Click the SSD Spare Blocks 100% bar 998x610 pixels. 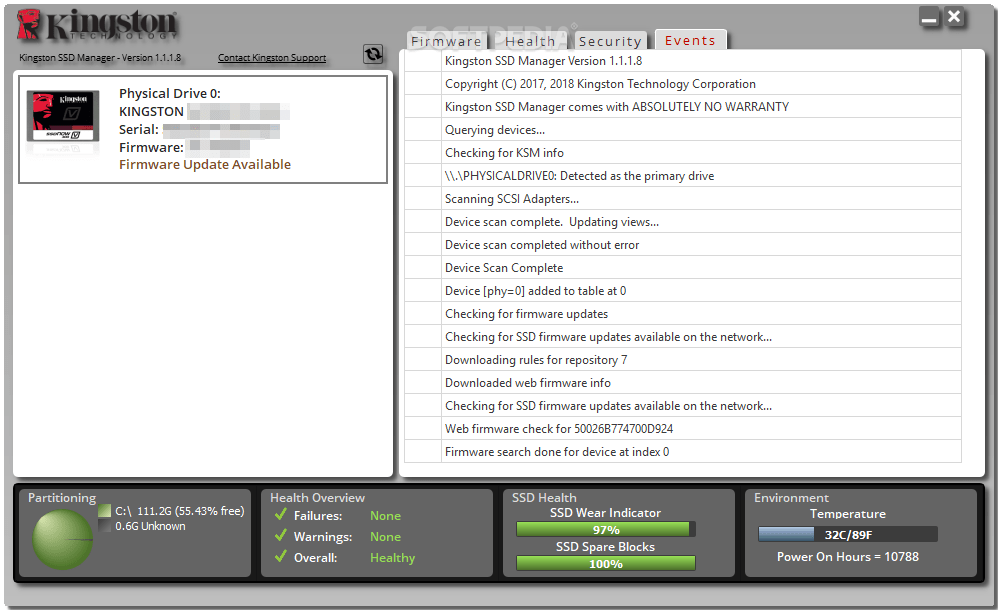(604, 562)
